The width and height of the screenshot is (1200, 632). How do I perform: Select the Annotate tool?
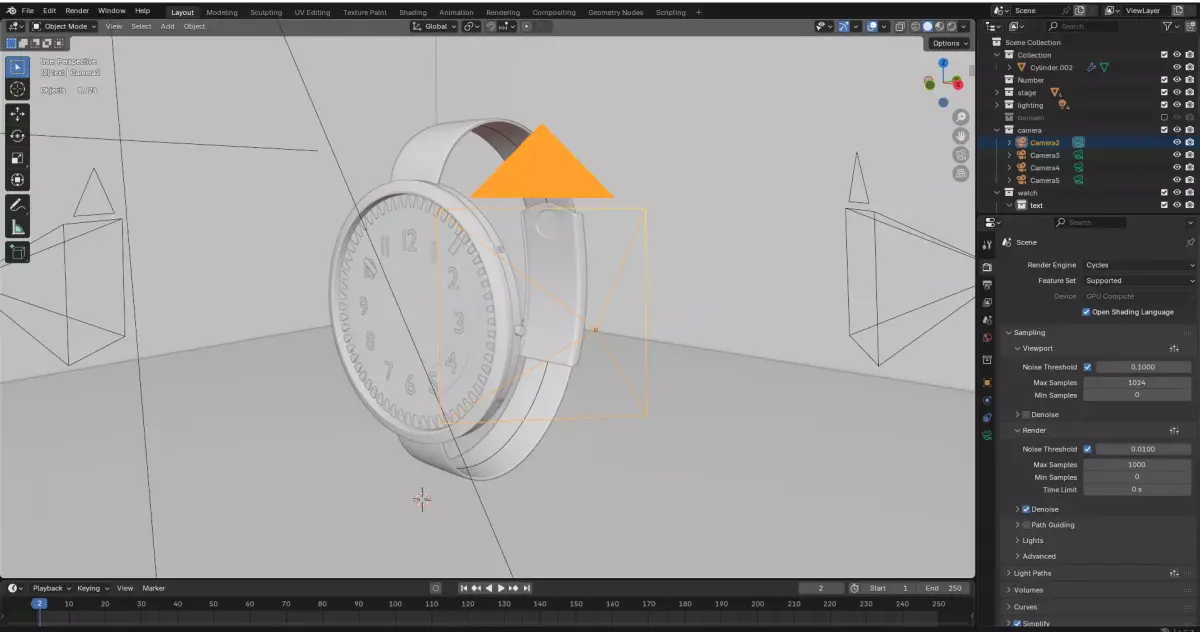[17, 205]
